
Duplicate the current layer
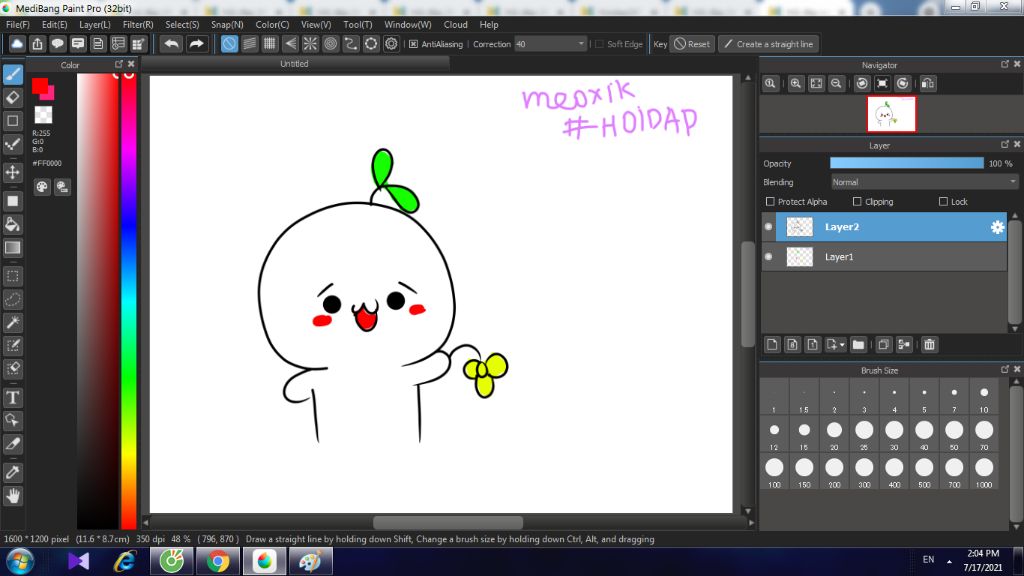(884, 345)
